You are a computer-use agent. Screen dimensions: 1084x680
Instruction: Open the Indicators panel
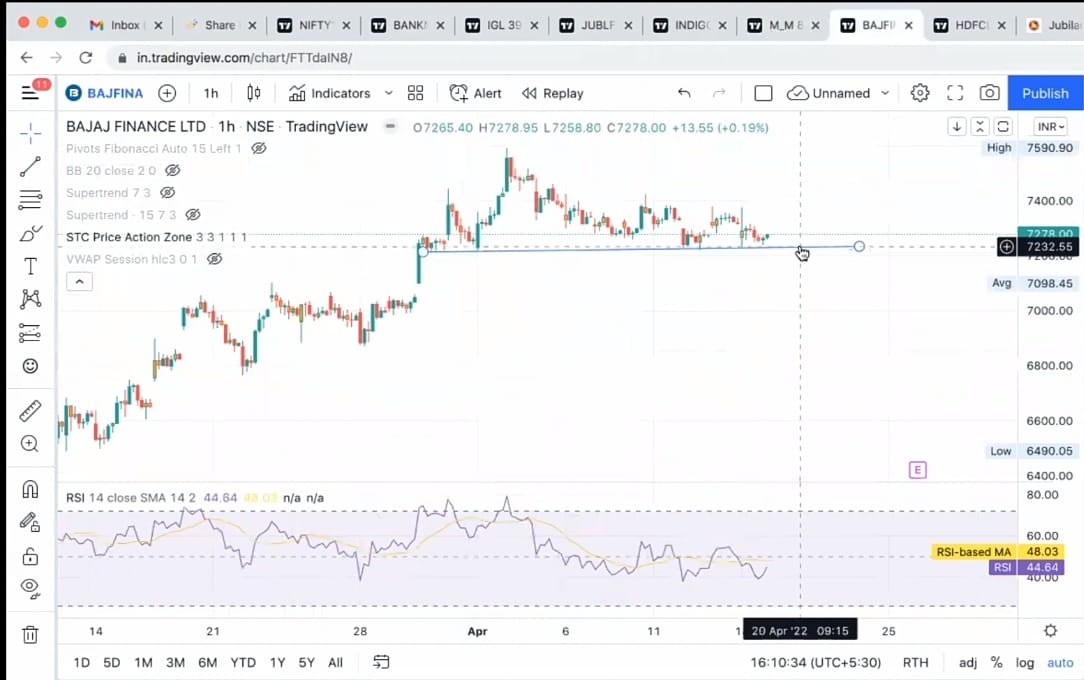pyautogui.click(x=330, y=93)
